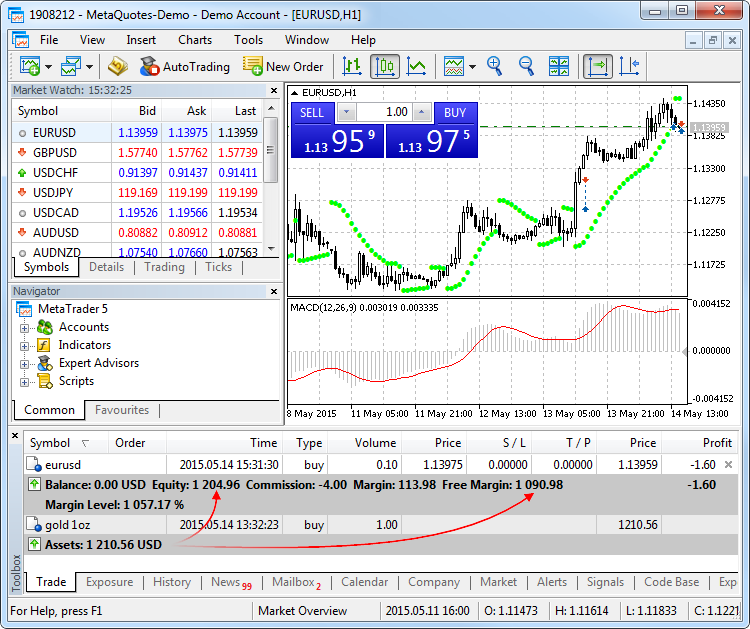
Task: Select USDCHF symbol in Market Watch
Action: [x=55, y=173]
